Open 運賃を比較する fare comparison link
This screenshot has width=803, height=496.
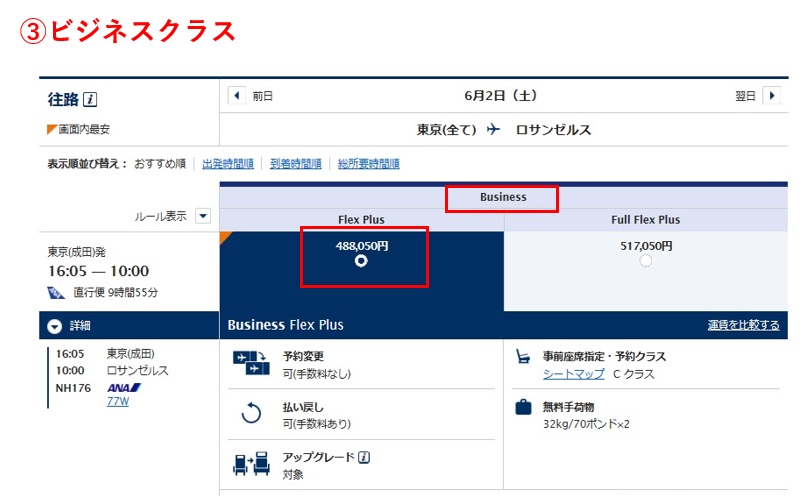pos(744,325)
